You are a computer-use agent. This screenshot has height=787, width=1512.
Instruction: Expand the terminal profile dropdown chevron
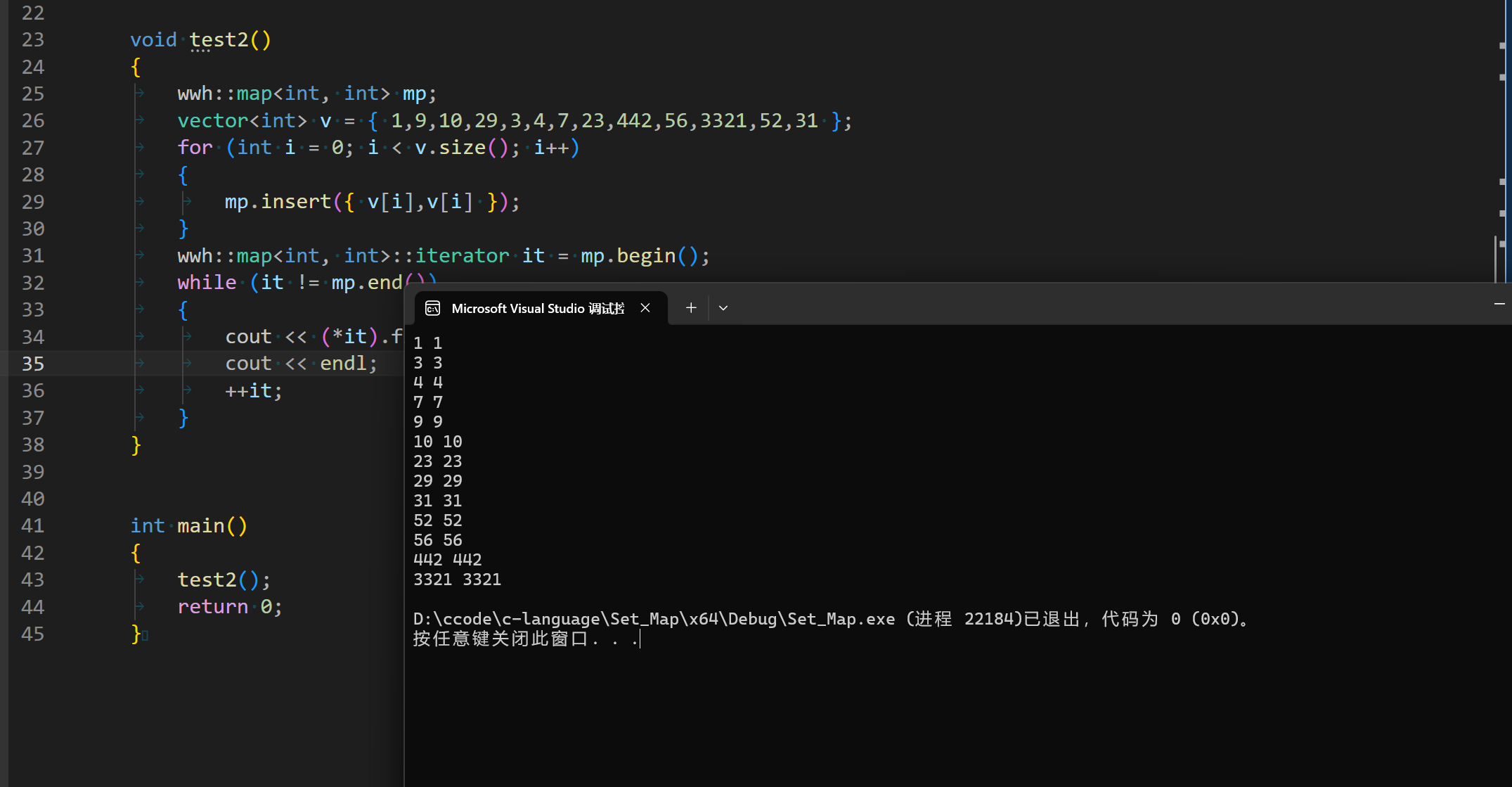tap(723, 308)
